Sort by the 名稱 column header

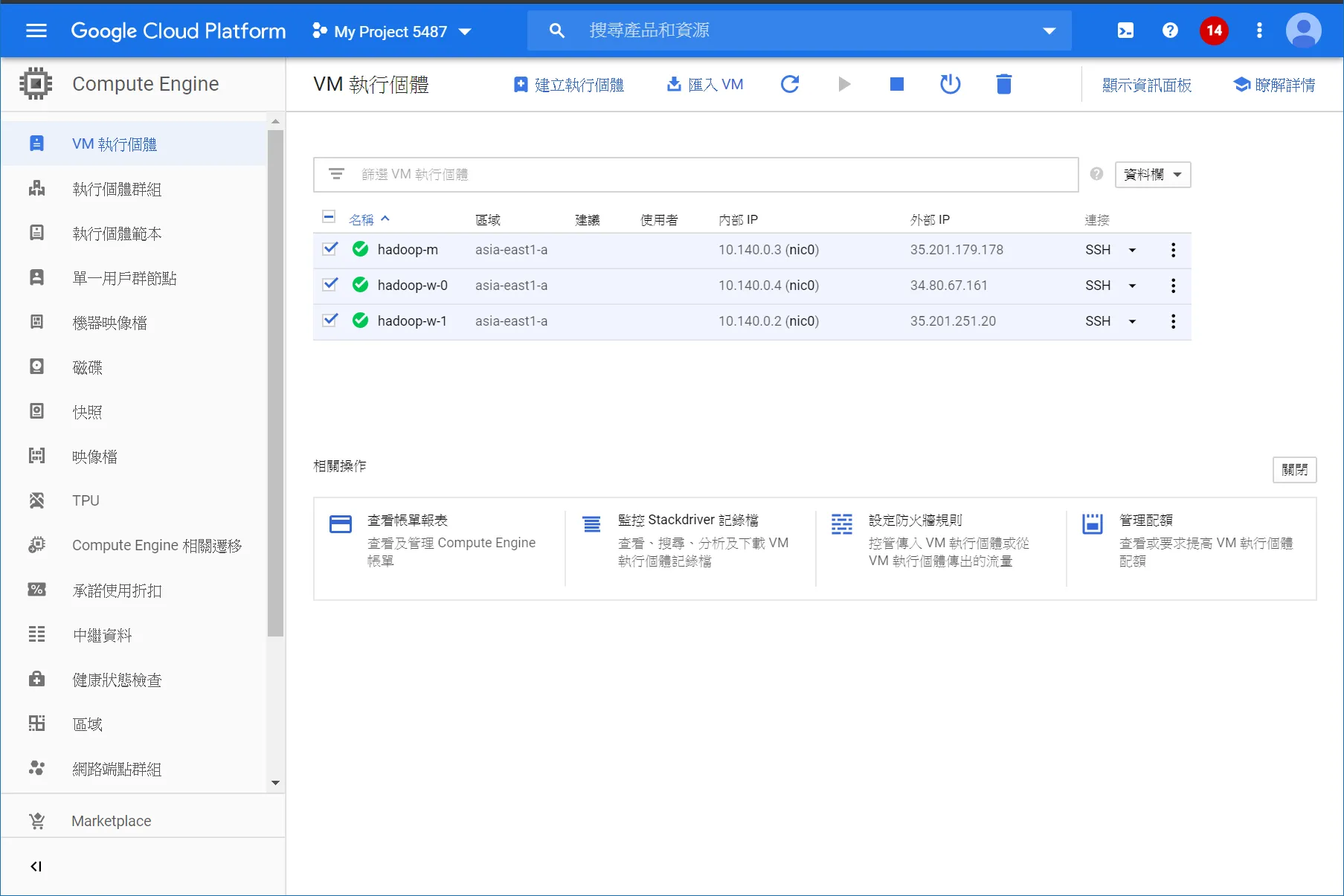pos(369,219)
